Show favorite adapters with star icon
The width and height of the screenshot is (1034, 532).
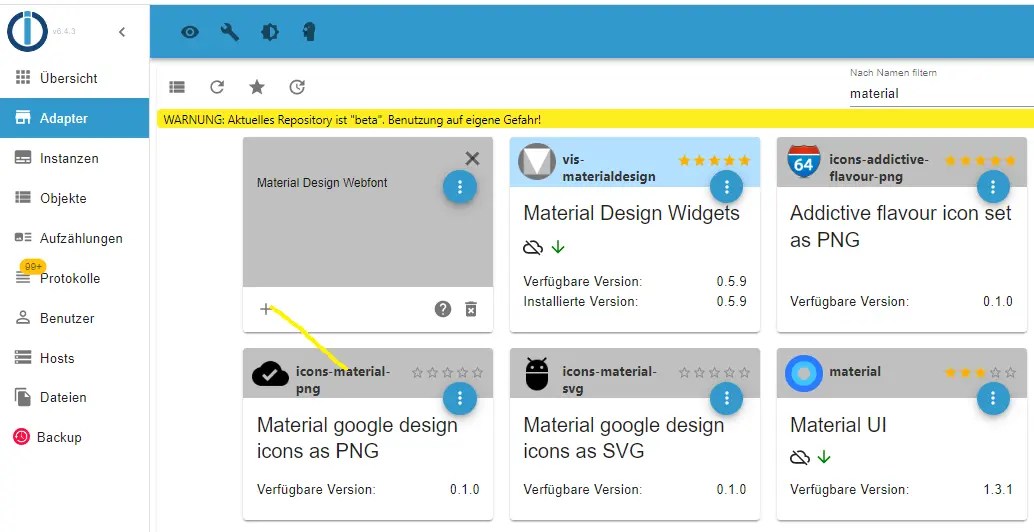coord(257,87)
